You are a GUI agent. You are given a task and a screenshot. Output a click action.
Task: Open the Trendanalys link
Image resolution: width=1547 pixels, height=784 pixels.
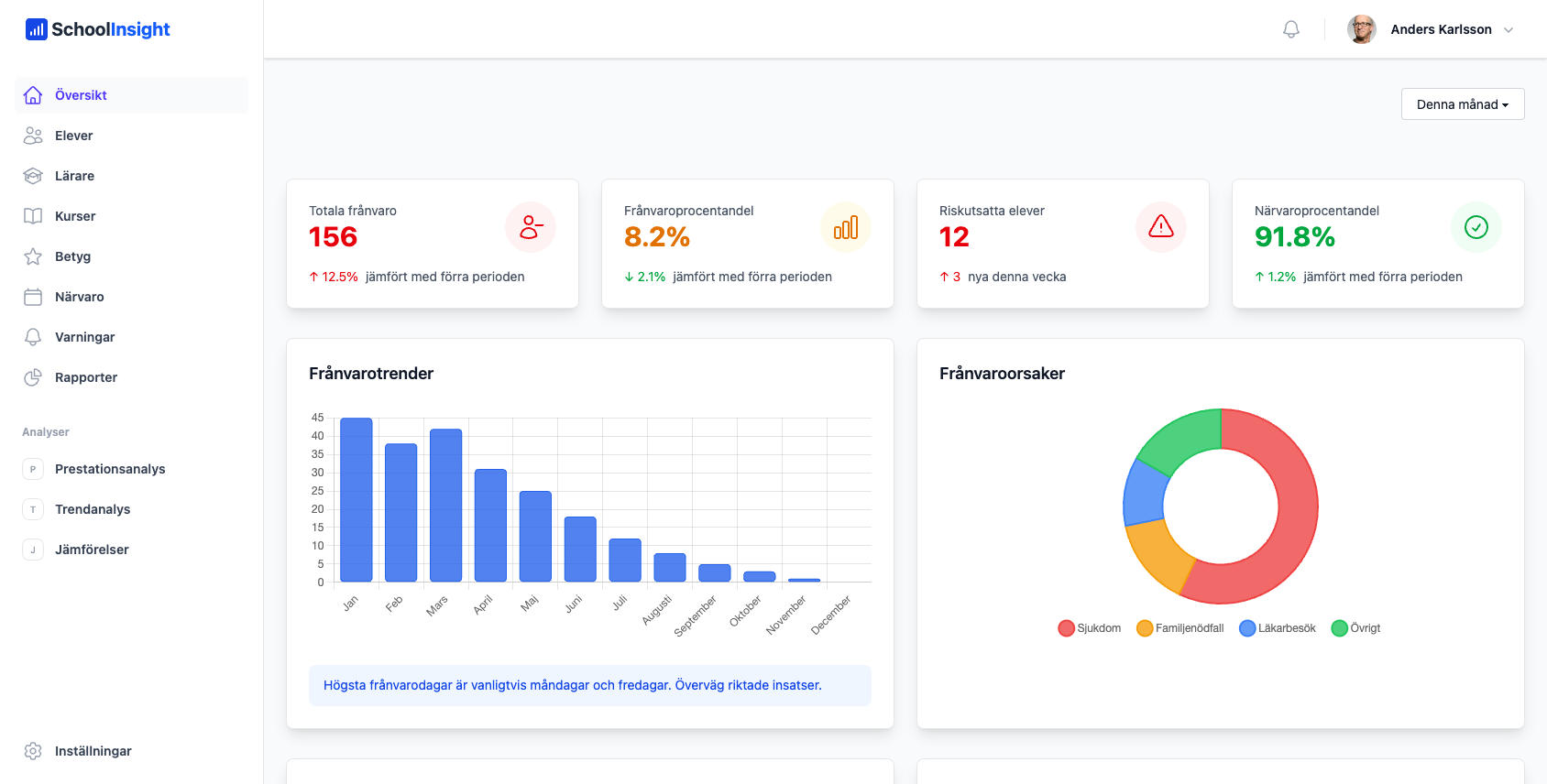point(92,509)
